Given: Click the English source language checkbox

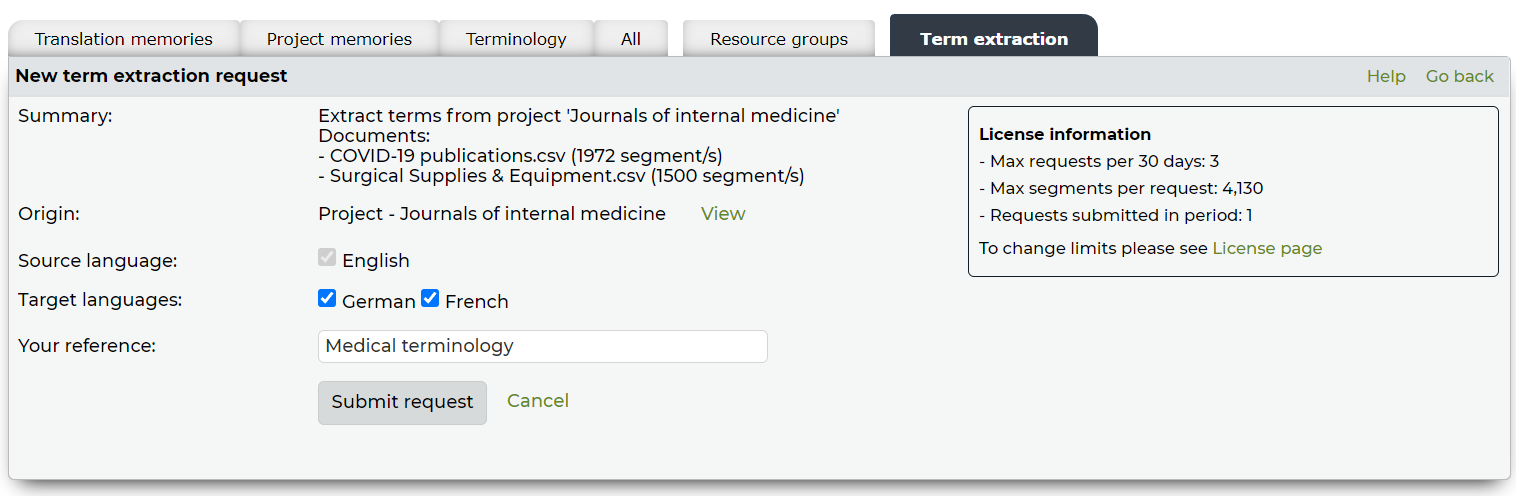Looking at the screenshot, I should tap(327, 258).
